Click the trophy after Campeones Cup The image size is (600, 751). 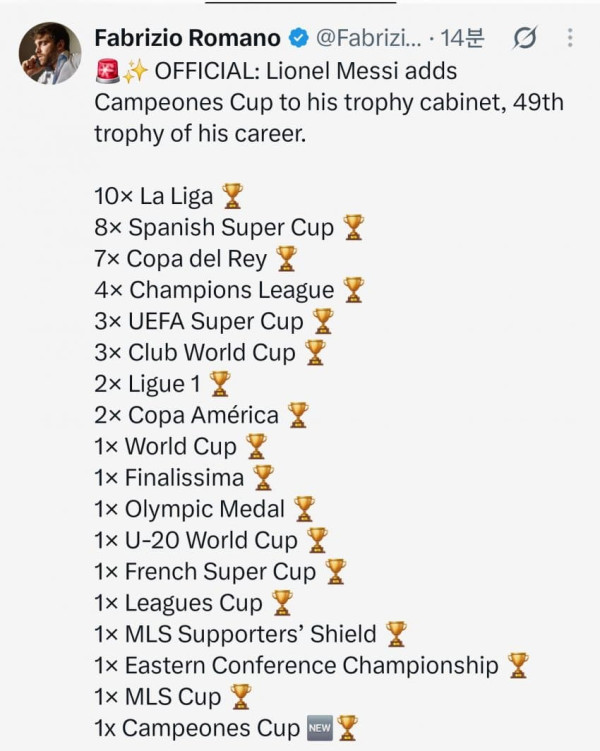click(x=348, y=728)
